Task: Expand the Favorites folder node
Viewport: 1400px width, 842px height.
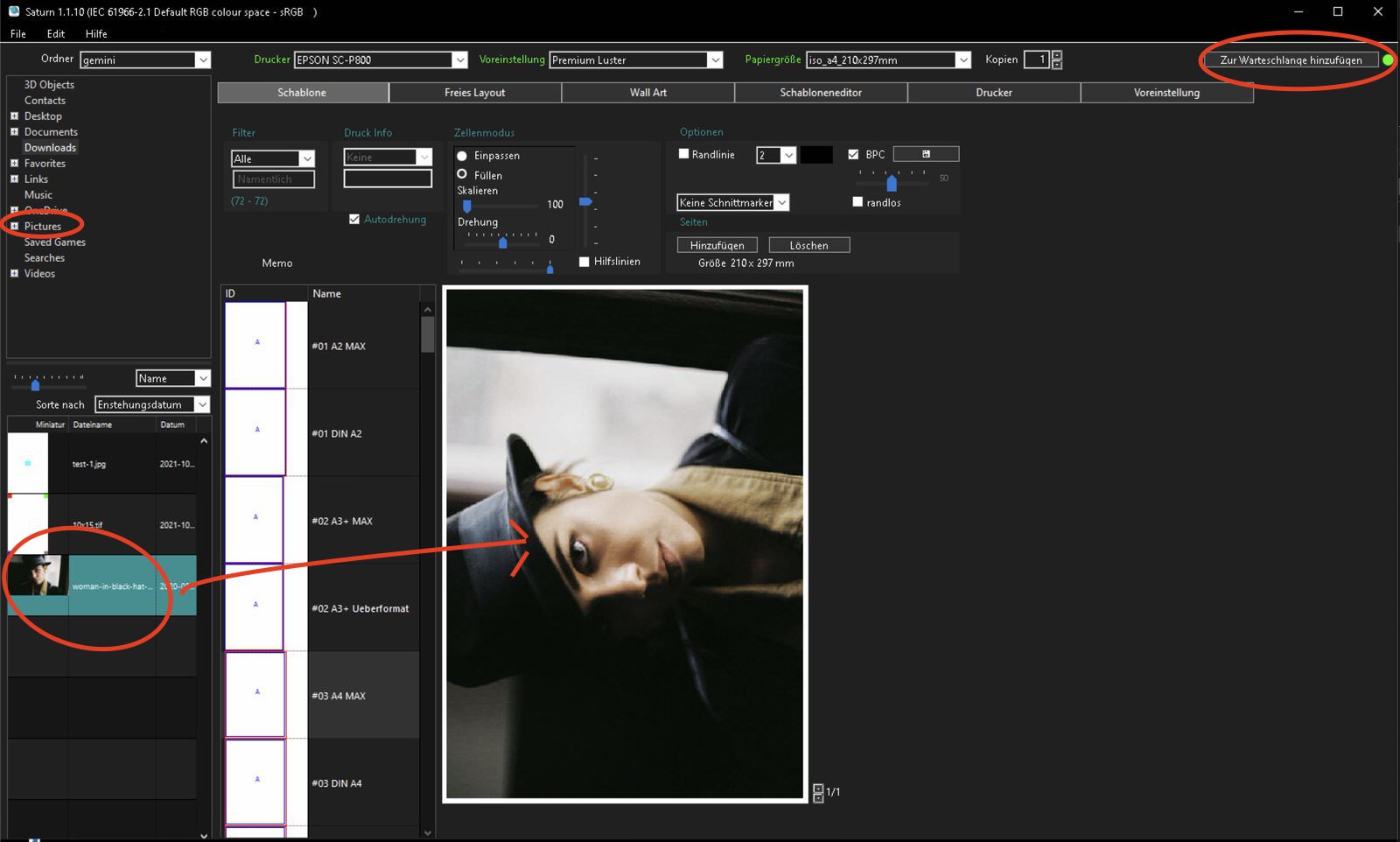Action: 14,163
